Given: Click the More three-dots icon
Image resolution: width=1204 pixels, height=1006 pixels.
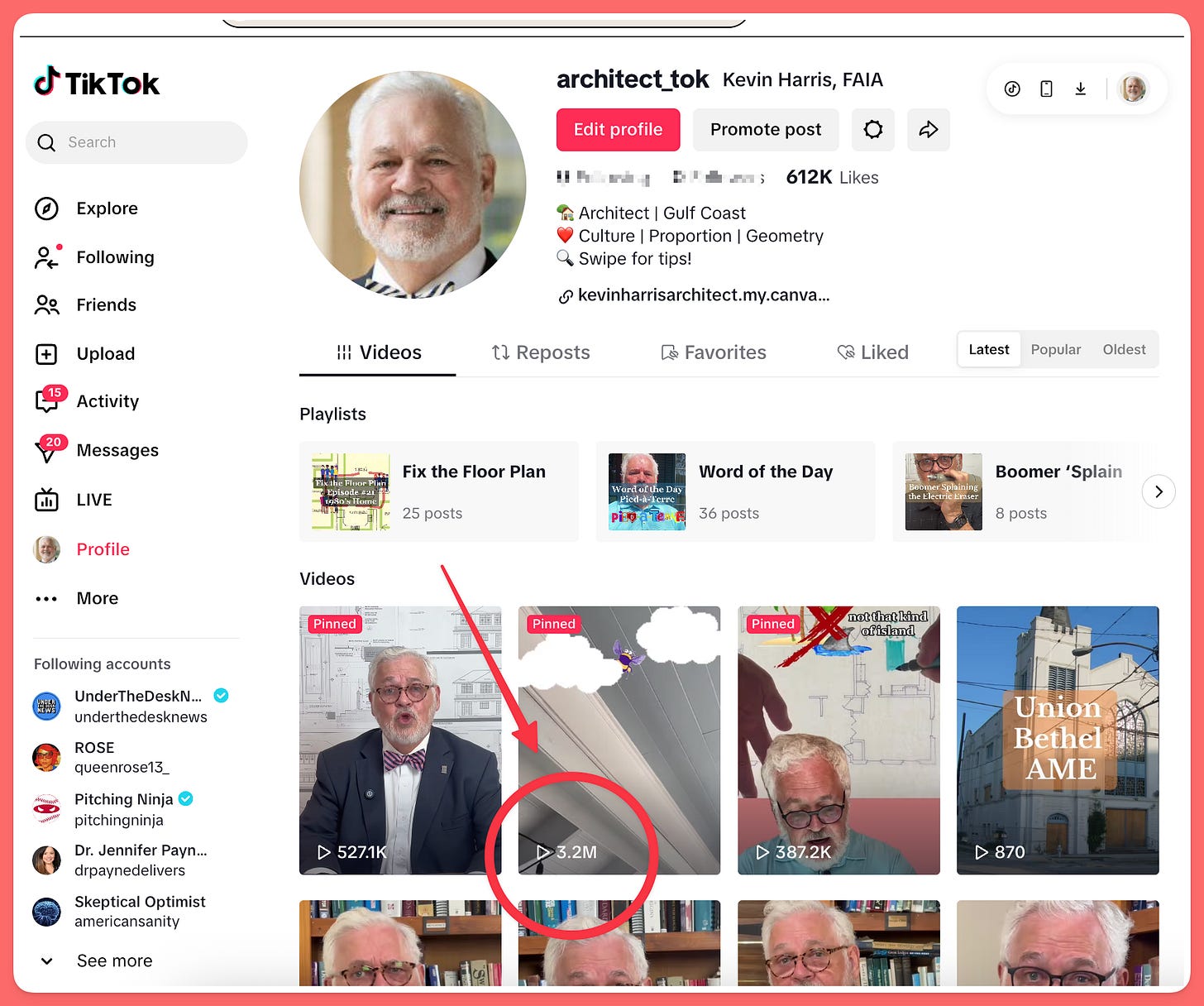Looking at the screenshot, I should pyautogui.click(x=46, y=598).
